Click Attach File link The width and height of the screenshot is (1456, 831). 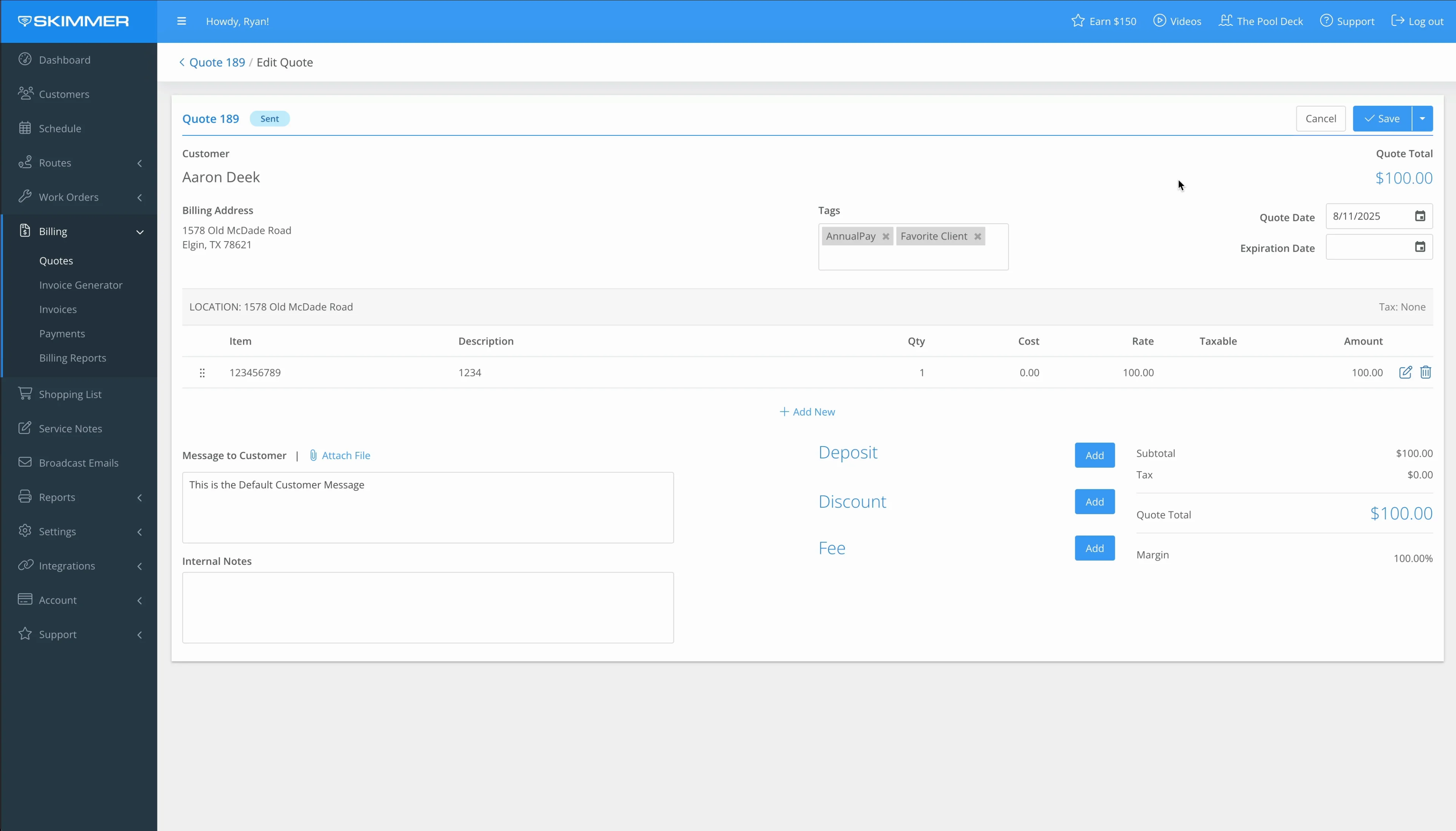(340, 455)
